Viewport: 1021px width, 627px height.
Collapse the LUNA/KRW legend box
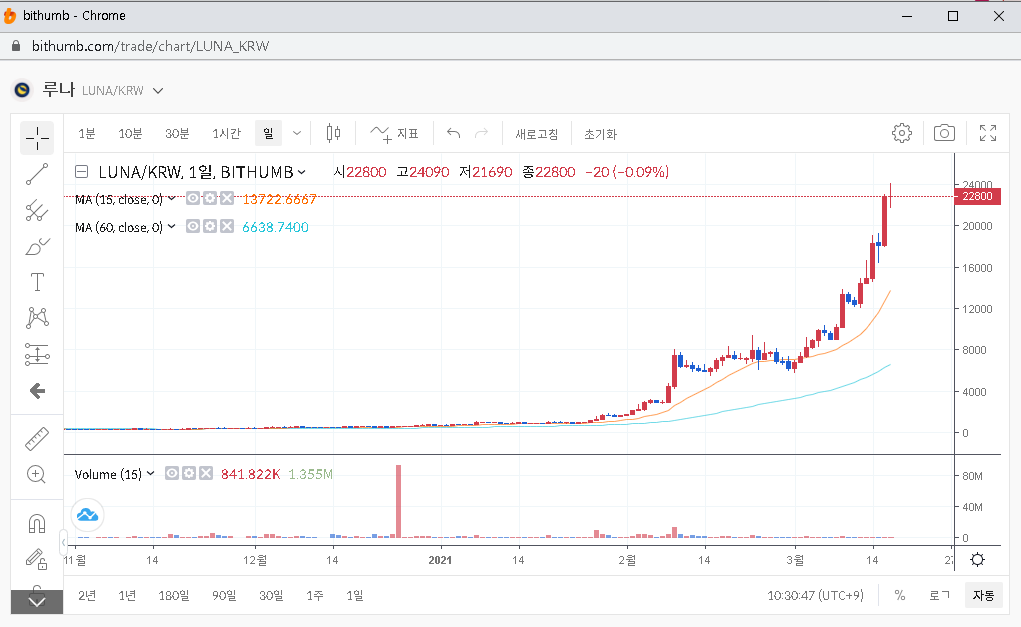82,172
